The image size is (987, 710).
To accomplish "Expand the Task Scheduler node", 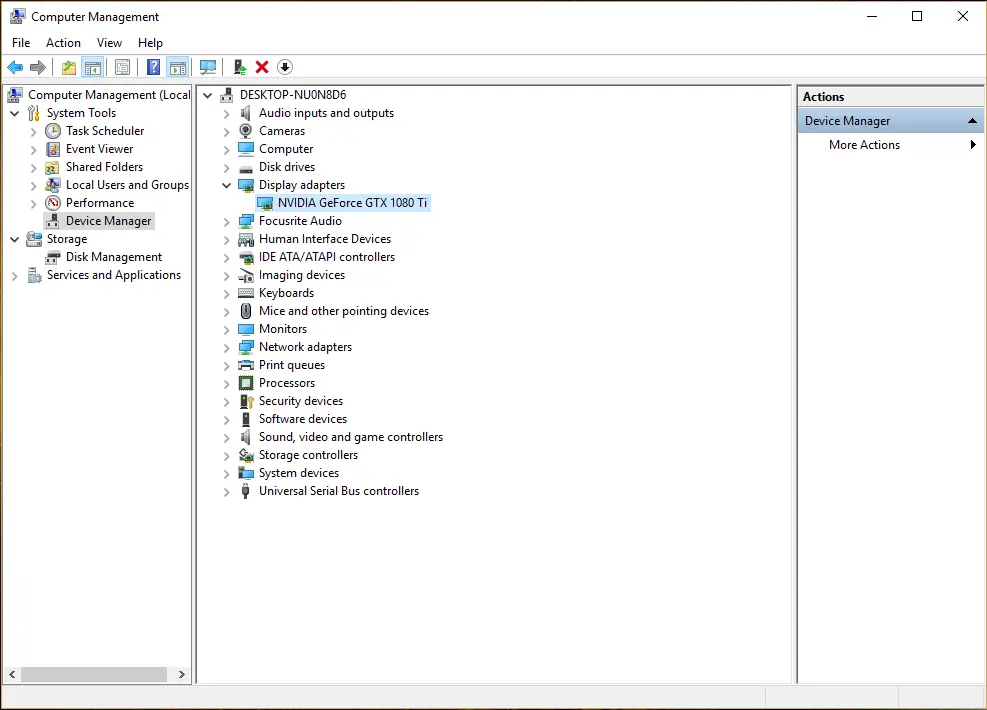I will [34, 132].
